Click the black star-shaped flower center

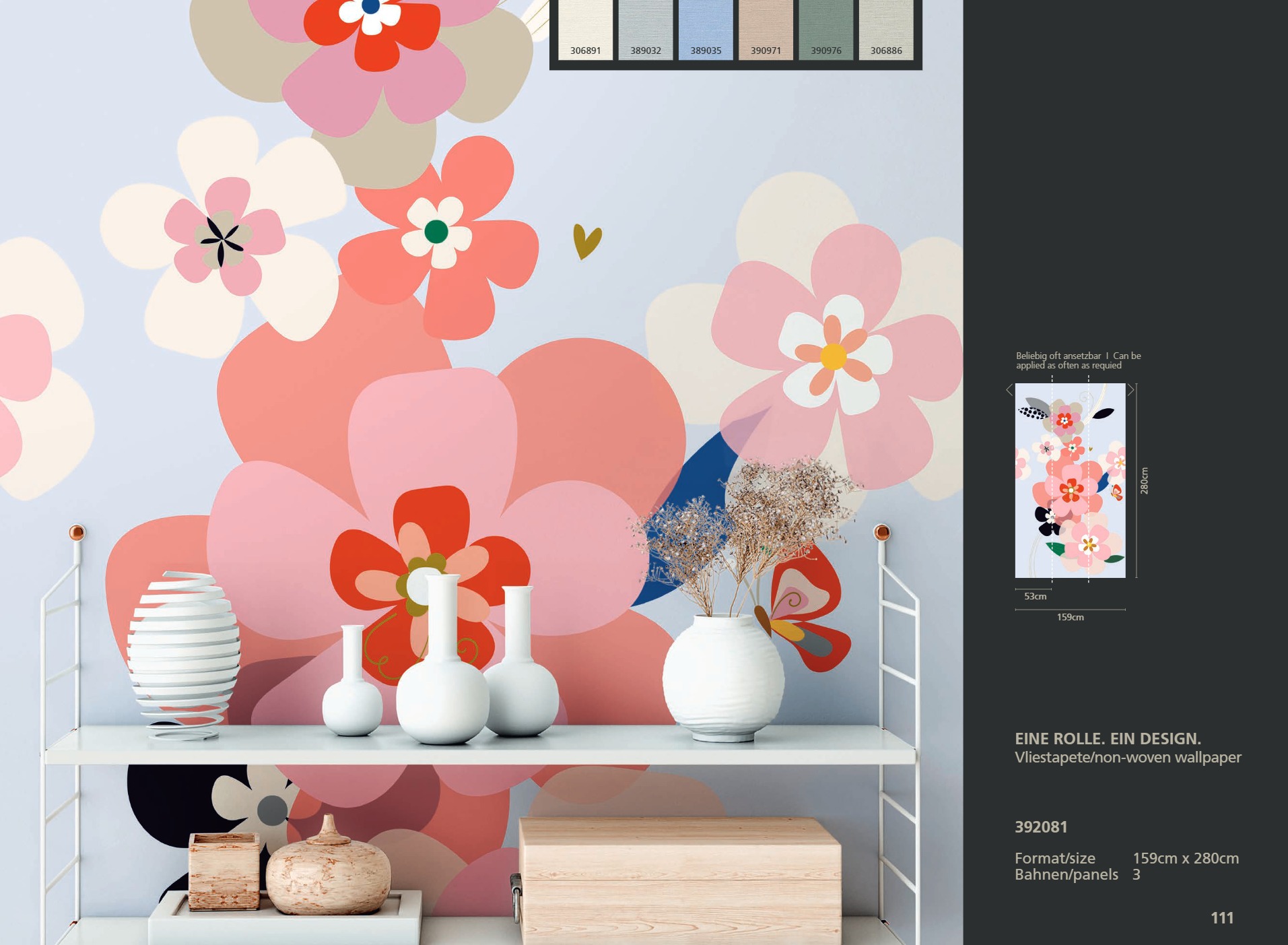[x=222, y=240]
